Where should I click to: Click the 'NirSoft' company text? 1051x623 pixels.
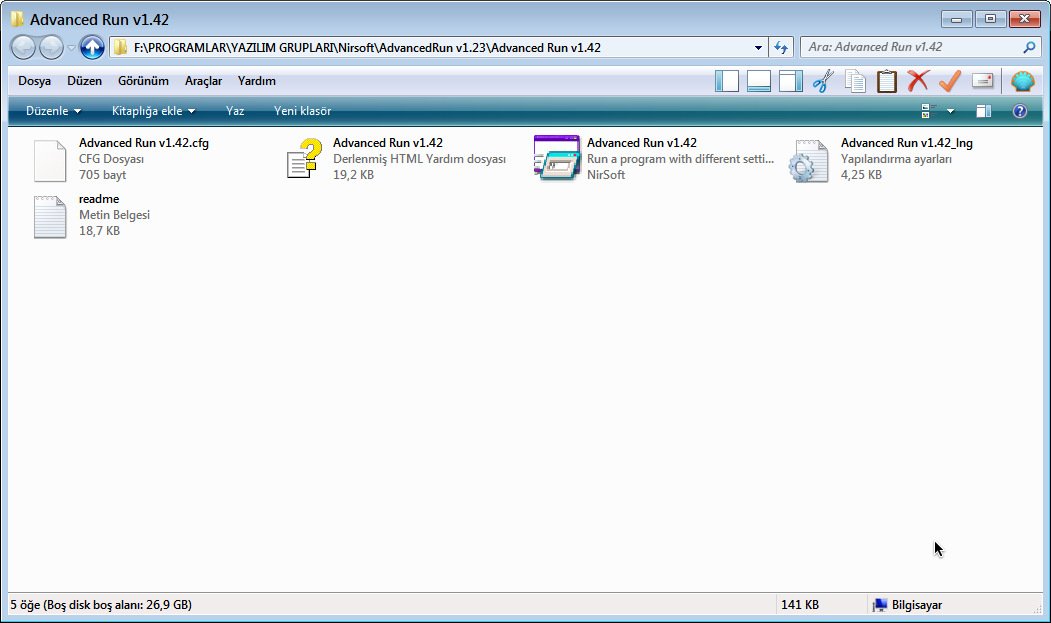pos(606,175)
